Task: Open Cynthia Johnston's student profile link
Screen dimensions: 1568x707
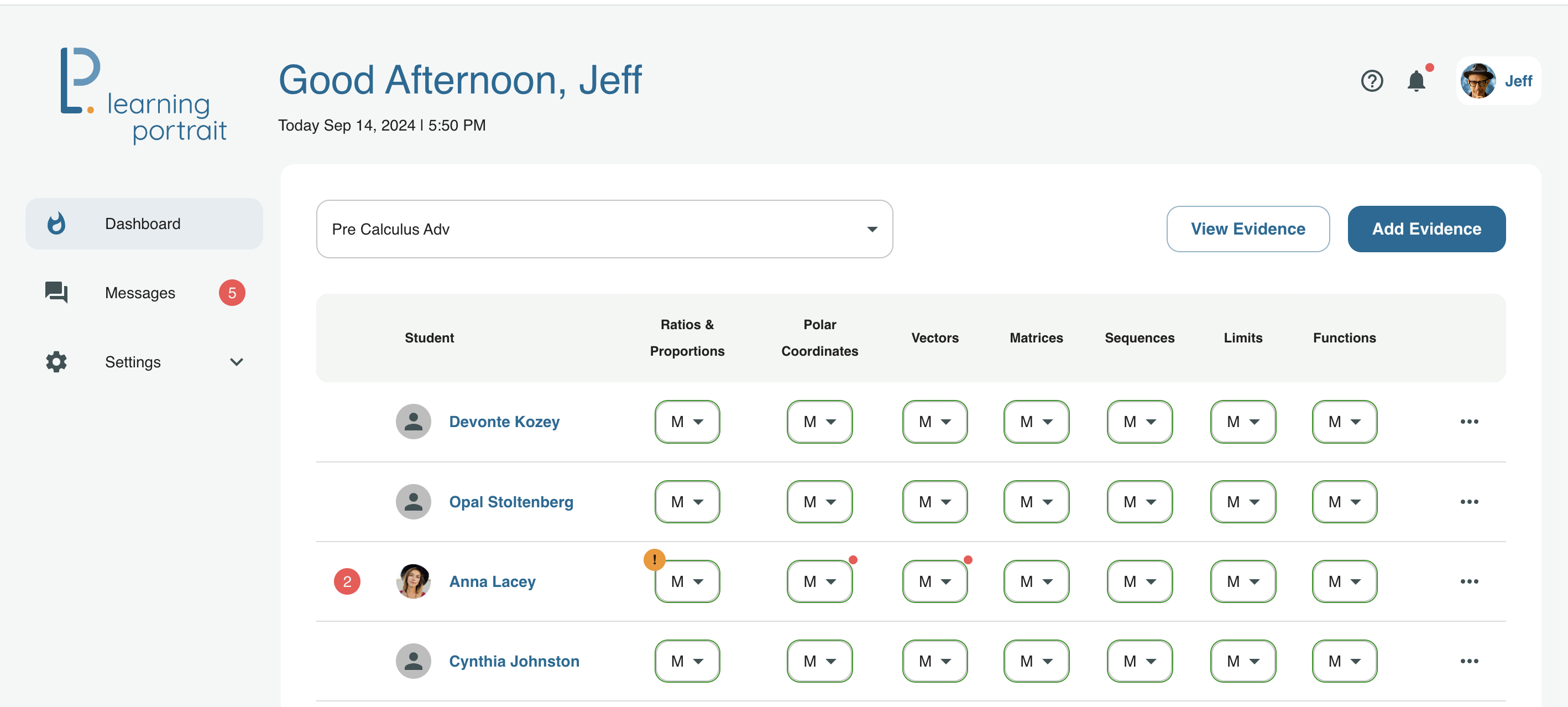Action: [514, 661]
